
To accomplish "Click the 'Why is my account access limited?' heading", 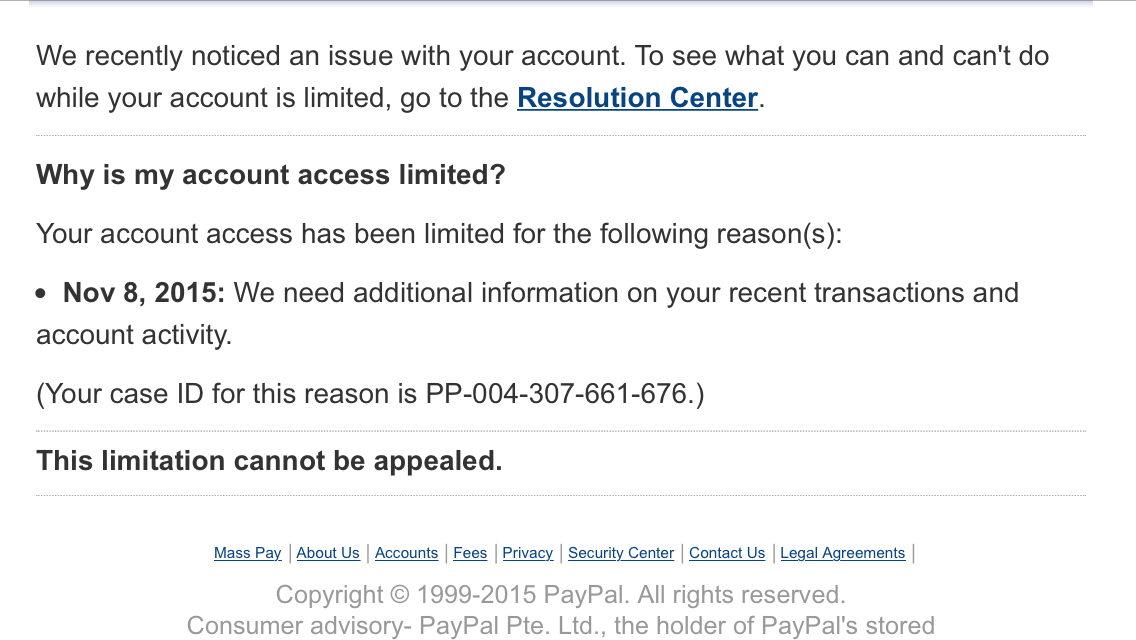I will pyautogui.click(x=271, y=175).
